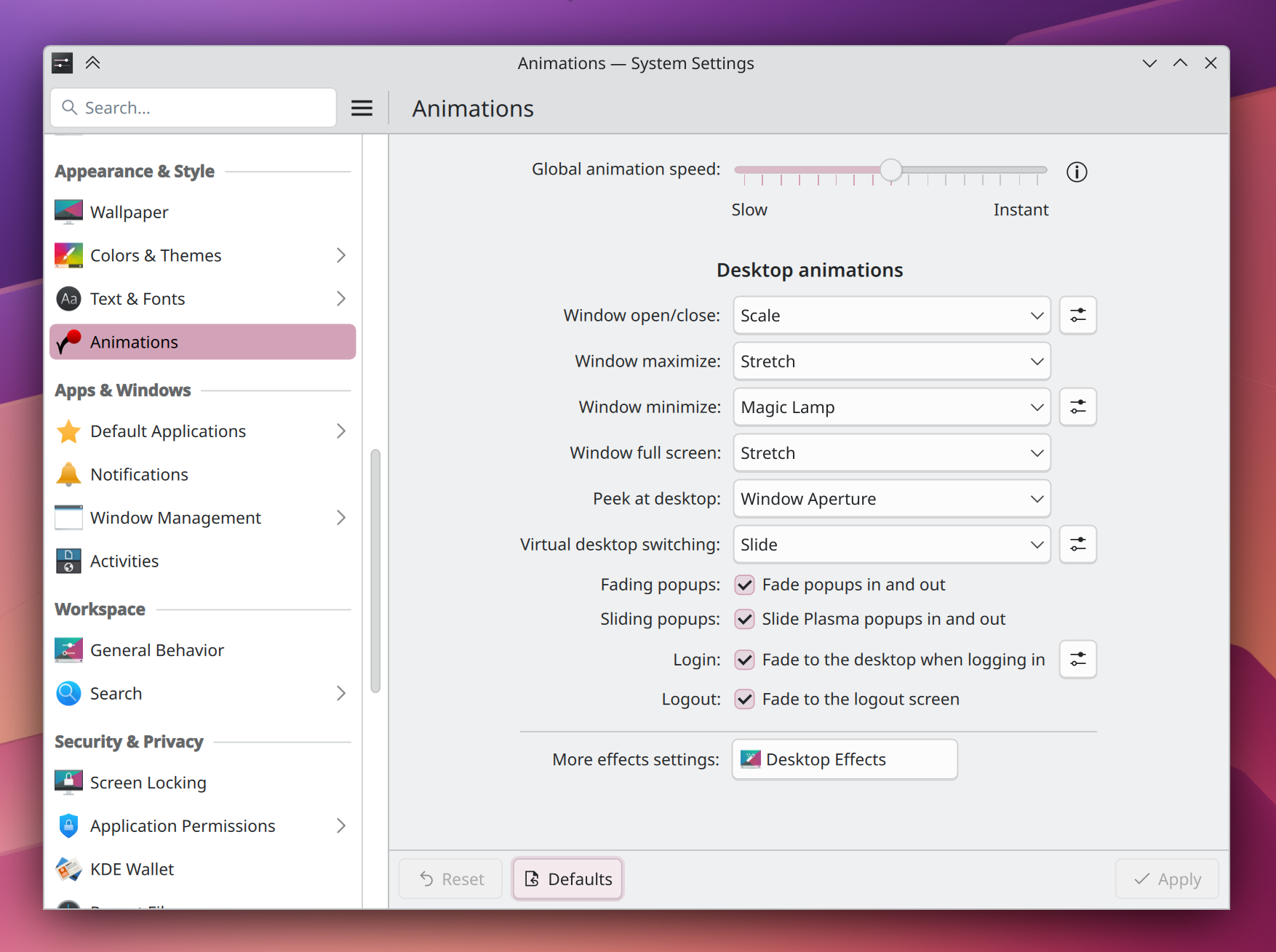
Task: Click into the Search field
Action: pos(204,108)
